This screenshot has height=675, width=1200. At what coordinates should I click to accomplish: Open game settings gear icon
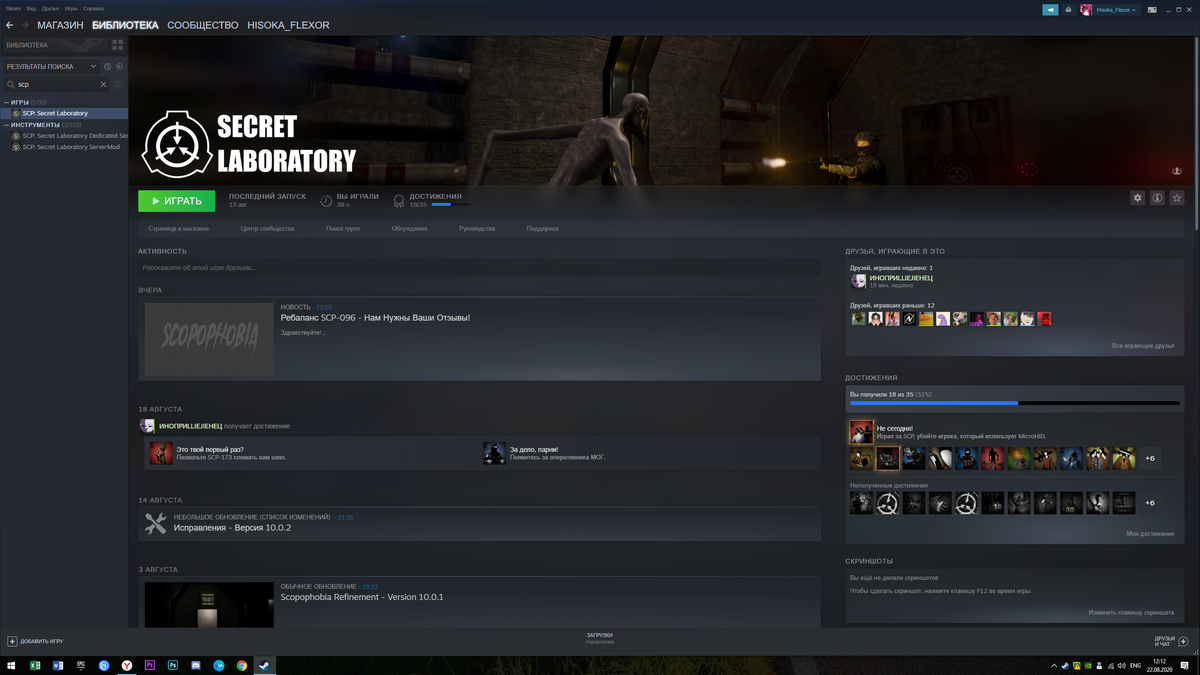coord(1137,198)
